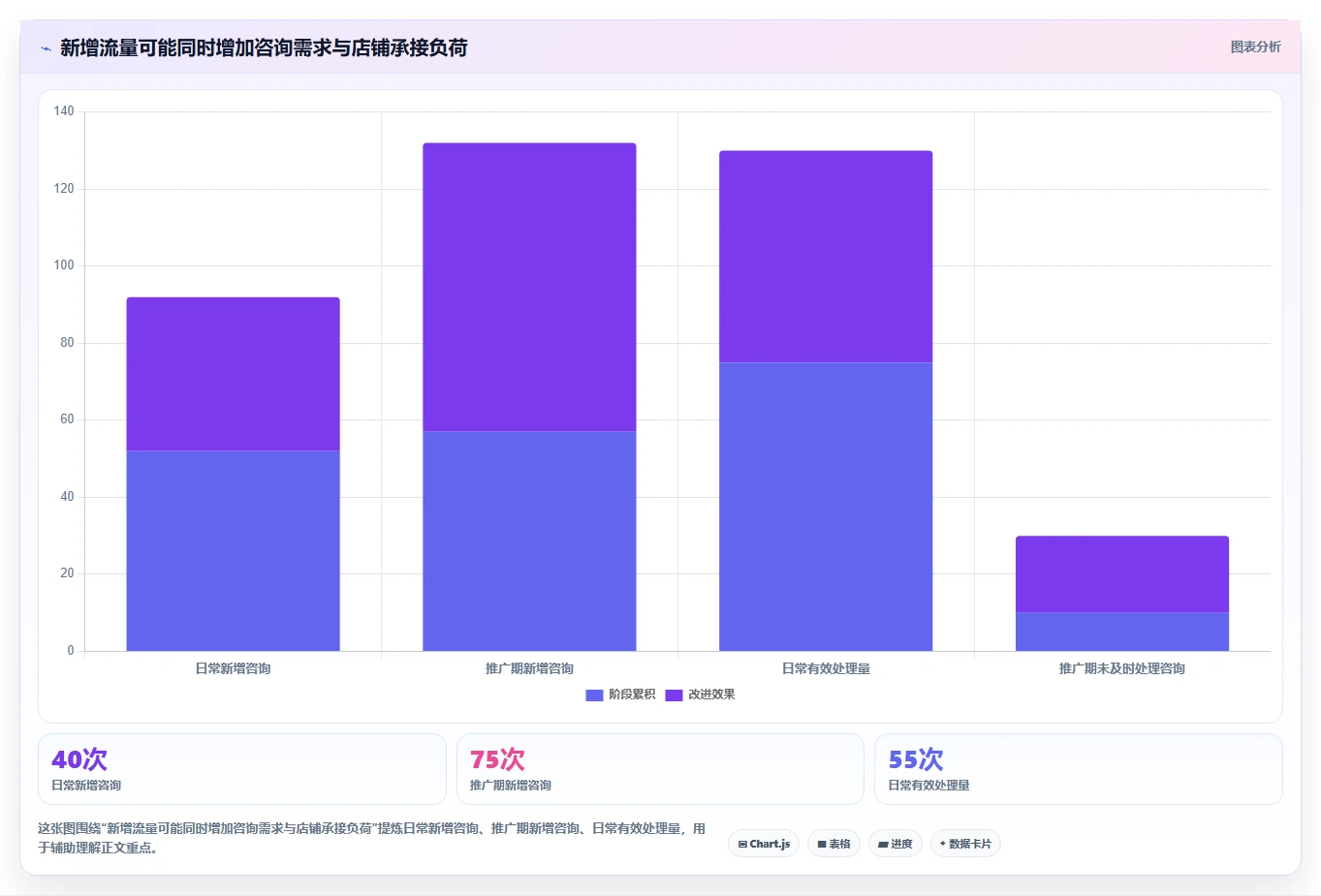
Task: Click the purple segment of the 日常有效处理量 bar
Action: [826, 257]
